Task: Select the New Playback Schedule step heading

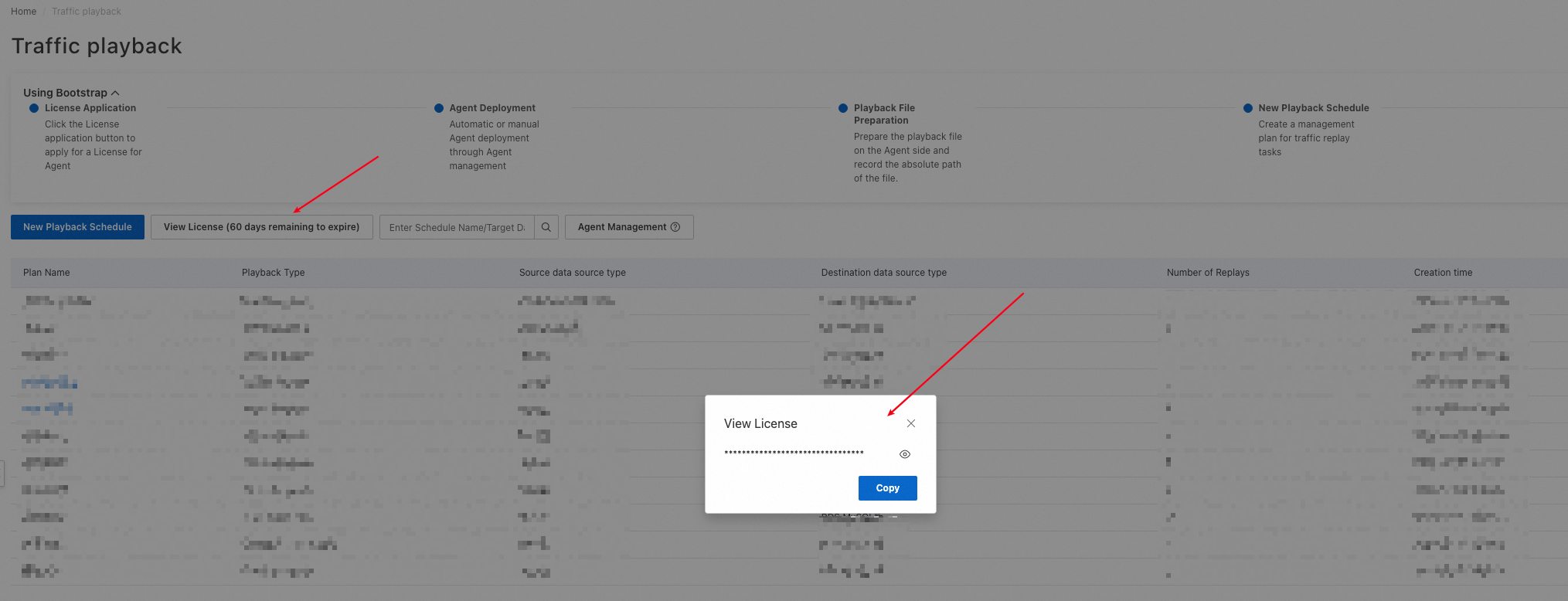Action: [1313, 108]
